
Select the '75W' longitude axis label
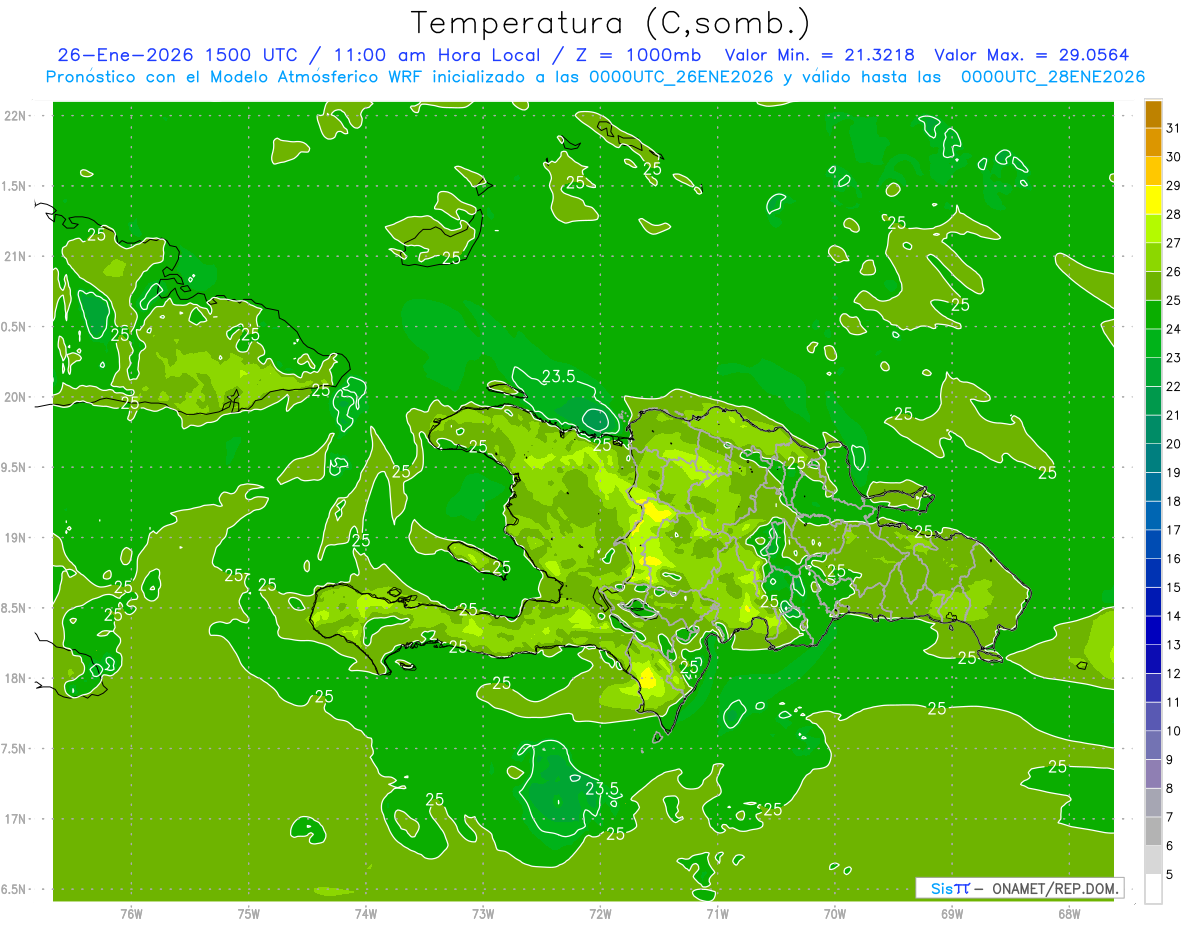click(248, 914)
